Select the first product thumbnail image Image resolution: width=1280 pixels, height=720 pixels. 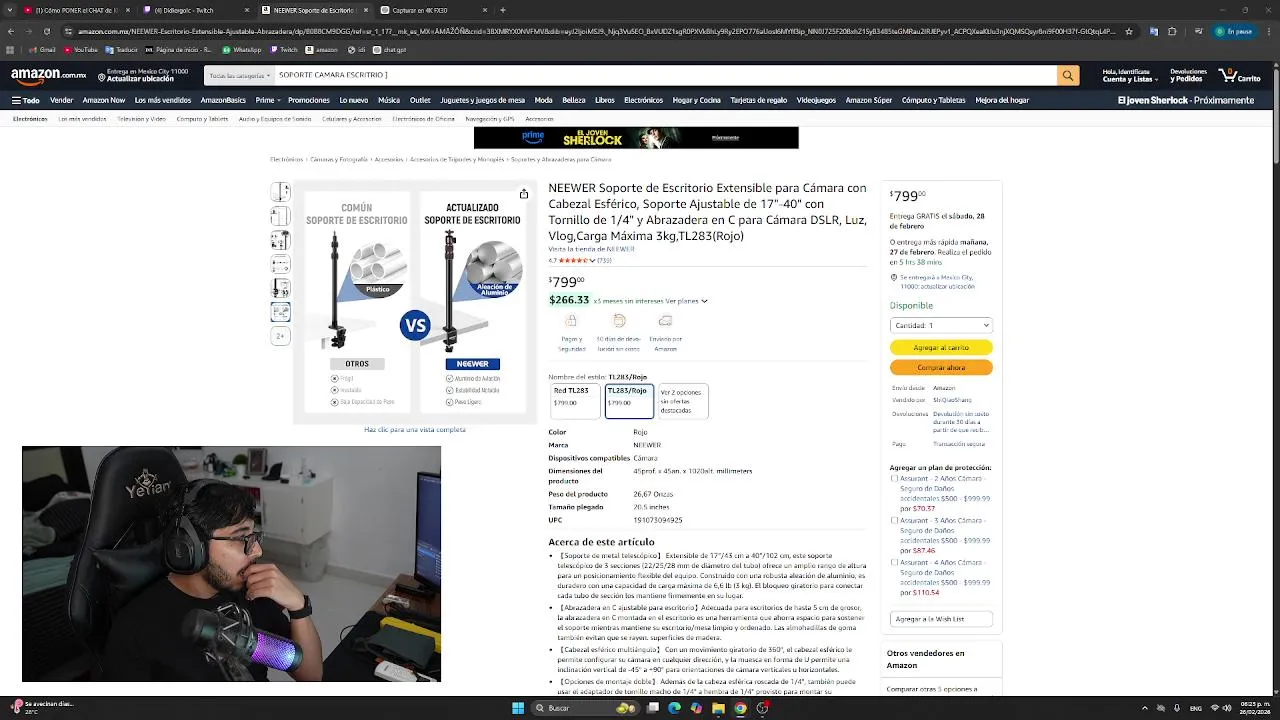click(280, 192)
